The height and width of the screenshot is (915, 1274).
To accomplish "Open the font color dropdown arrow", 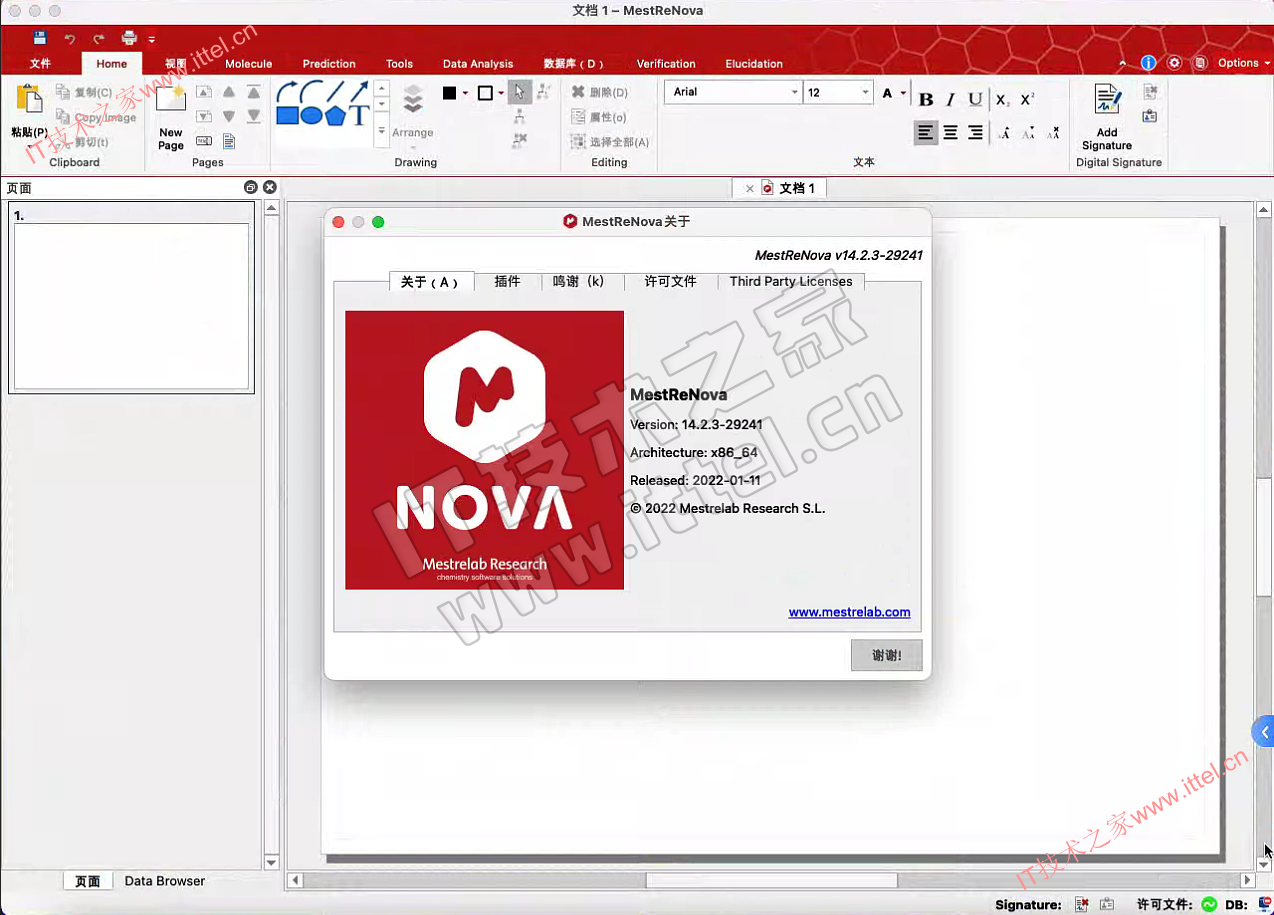I will [903, 93].
